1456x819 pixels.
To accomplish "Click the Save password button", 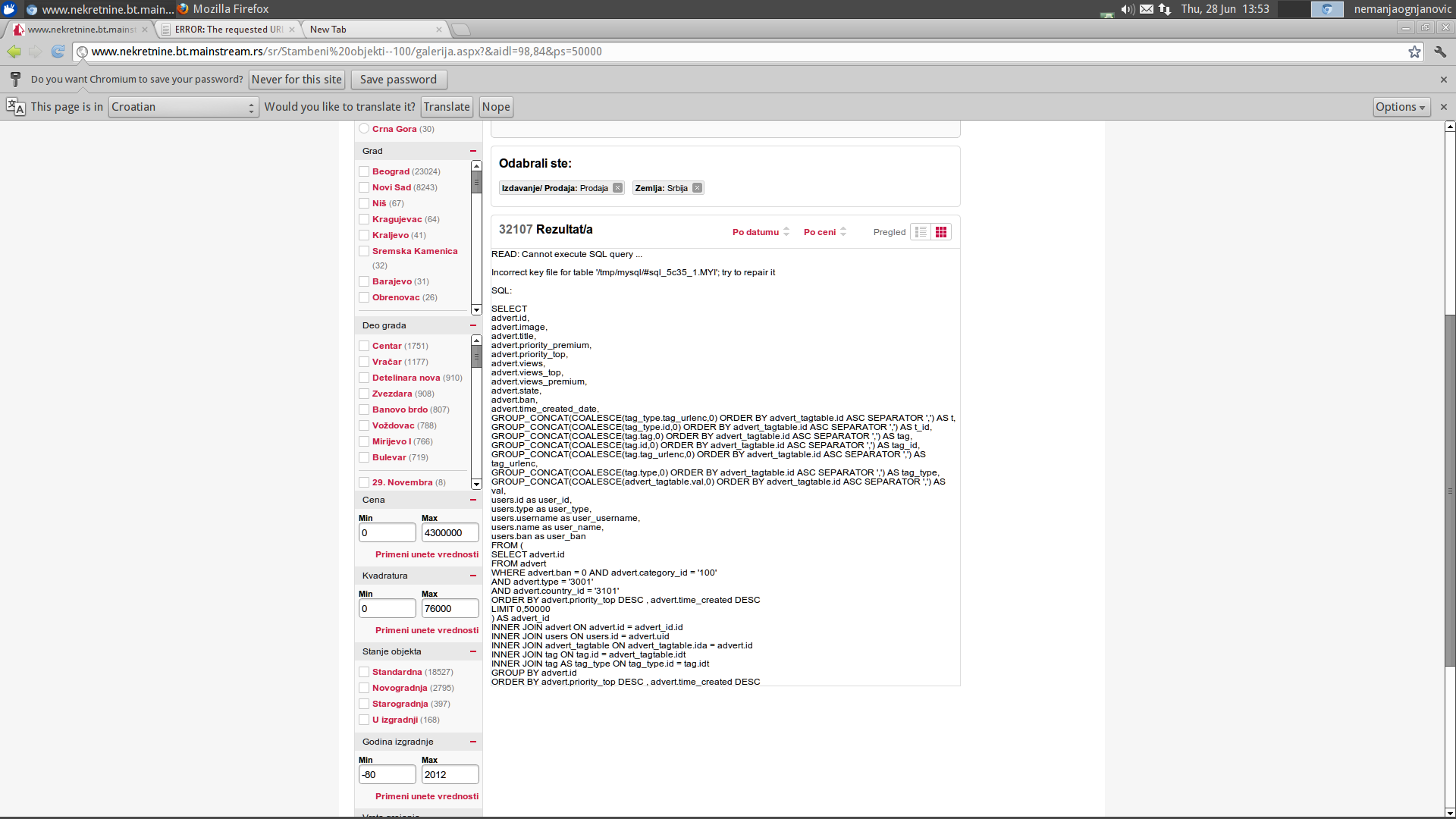I will pos(398,80).
